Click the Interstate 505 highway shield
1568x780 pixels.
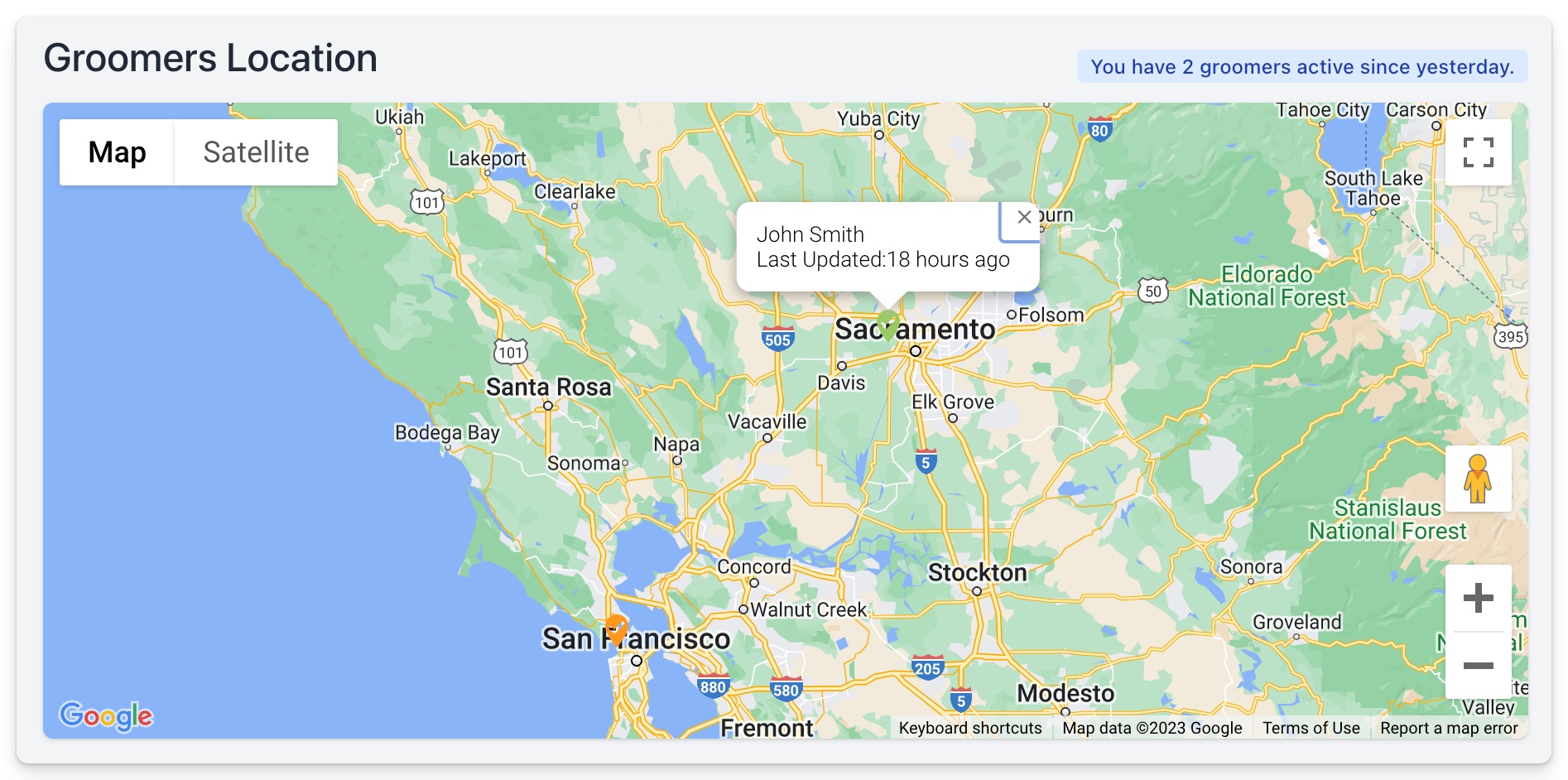(x=777, y=339)
